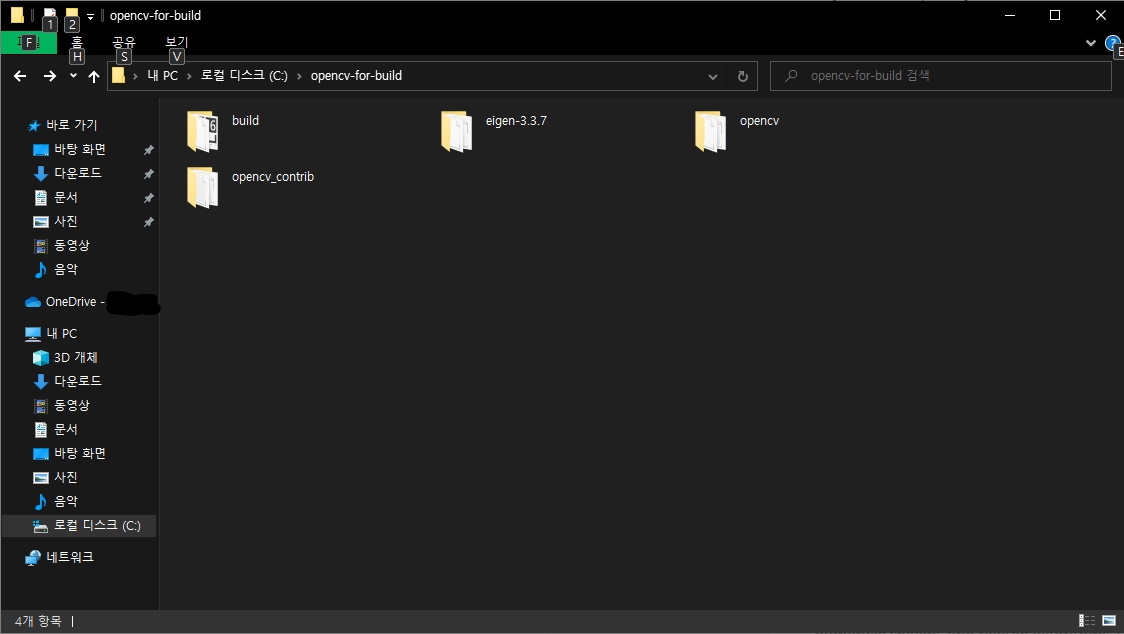Open 동영상 under 내 PC
Image resolution: width=1124 pixels, height=634 pixels.
[x=72, y=405]
